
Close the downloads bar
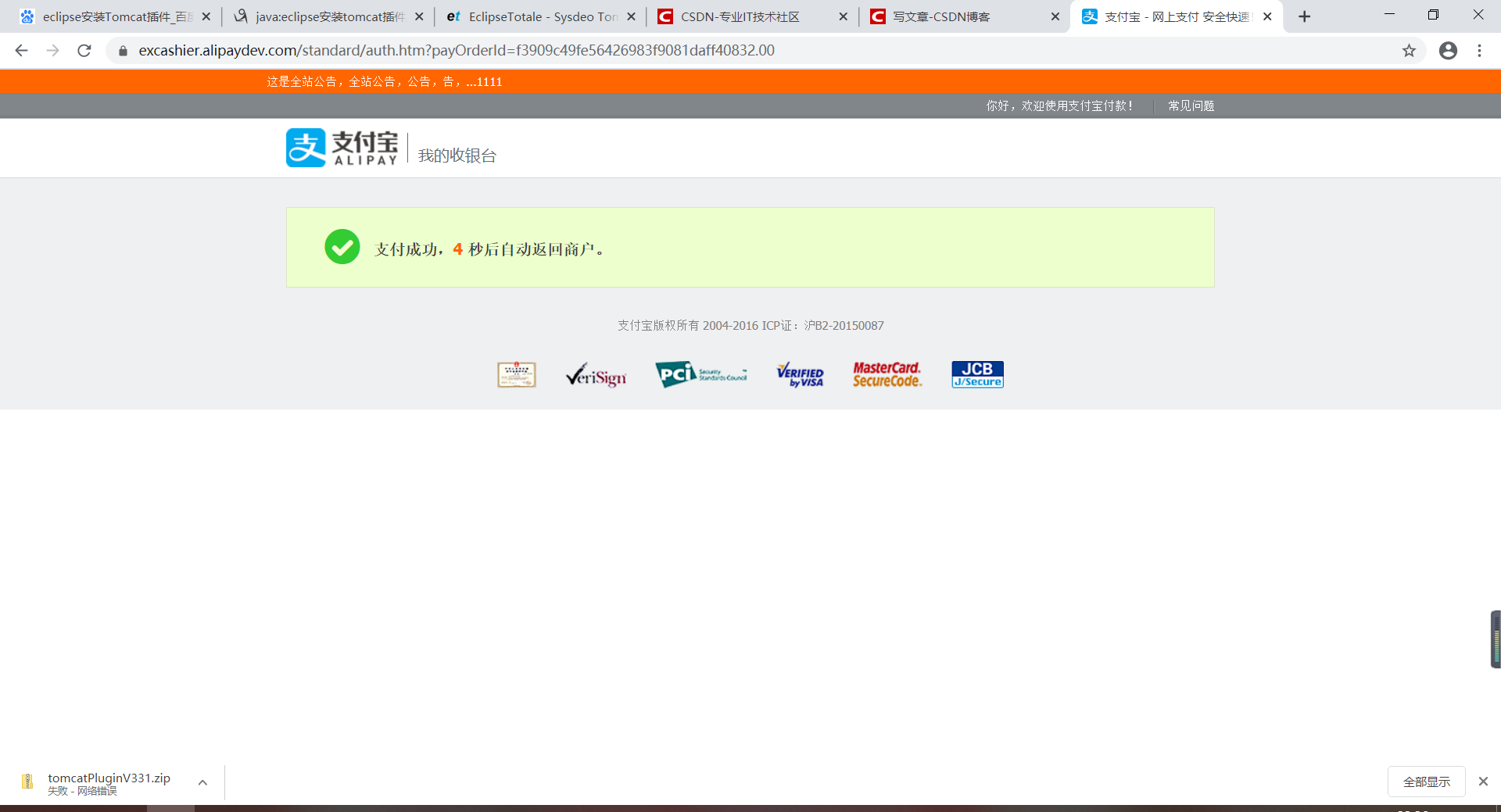tap(1483, 782)
